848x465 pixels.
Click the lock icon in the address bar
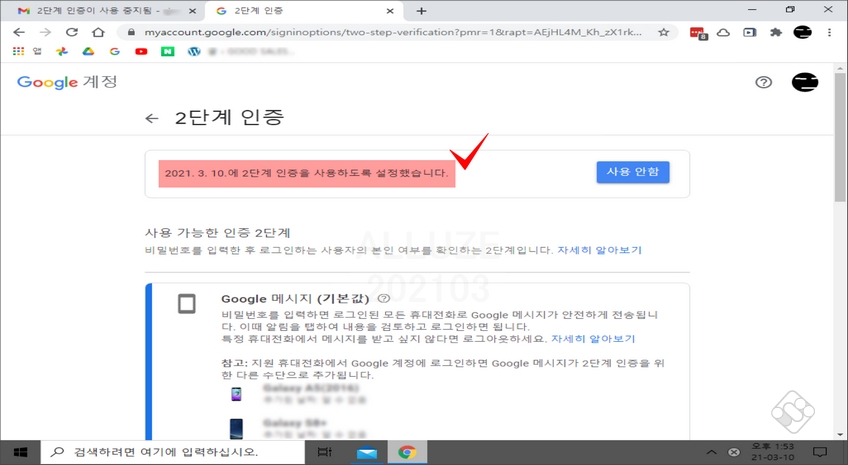coord(131,32)
